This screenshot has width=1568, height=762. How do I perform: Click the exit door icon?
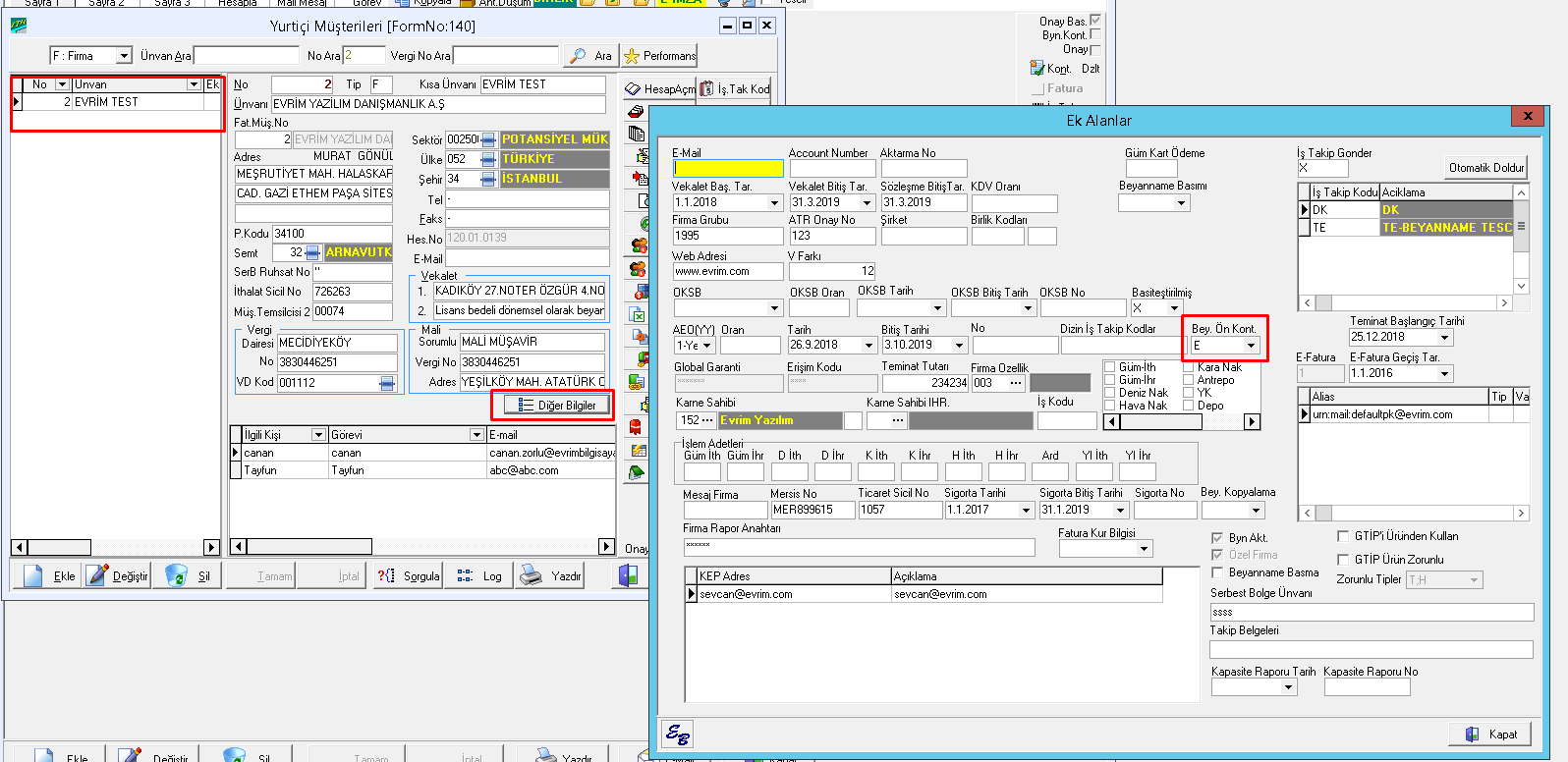pyautogui.click(x=629, y=575)
